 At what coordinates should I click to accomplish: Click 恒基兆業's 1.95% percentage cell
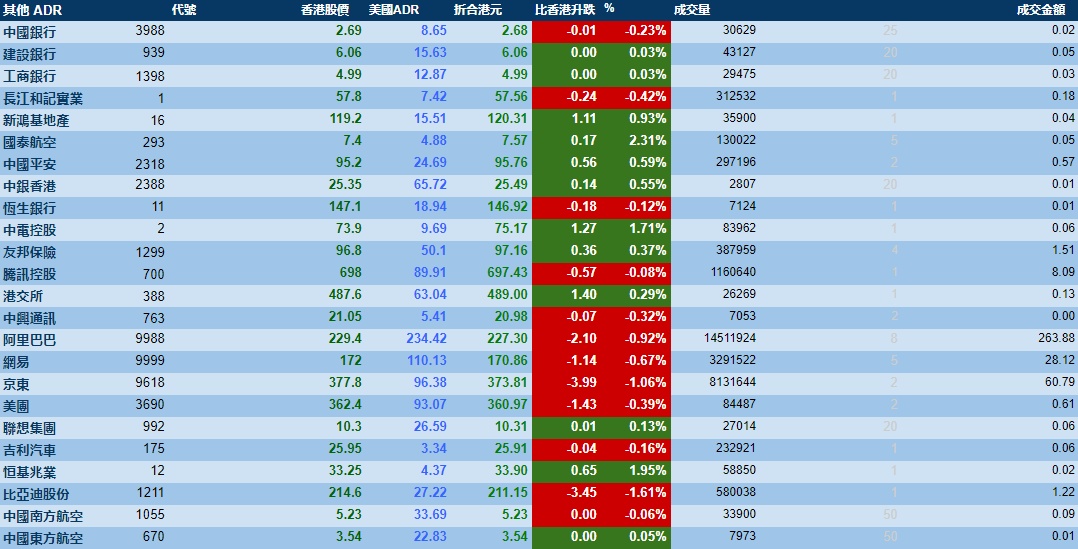(x=646, y=472)
